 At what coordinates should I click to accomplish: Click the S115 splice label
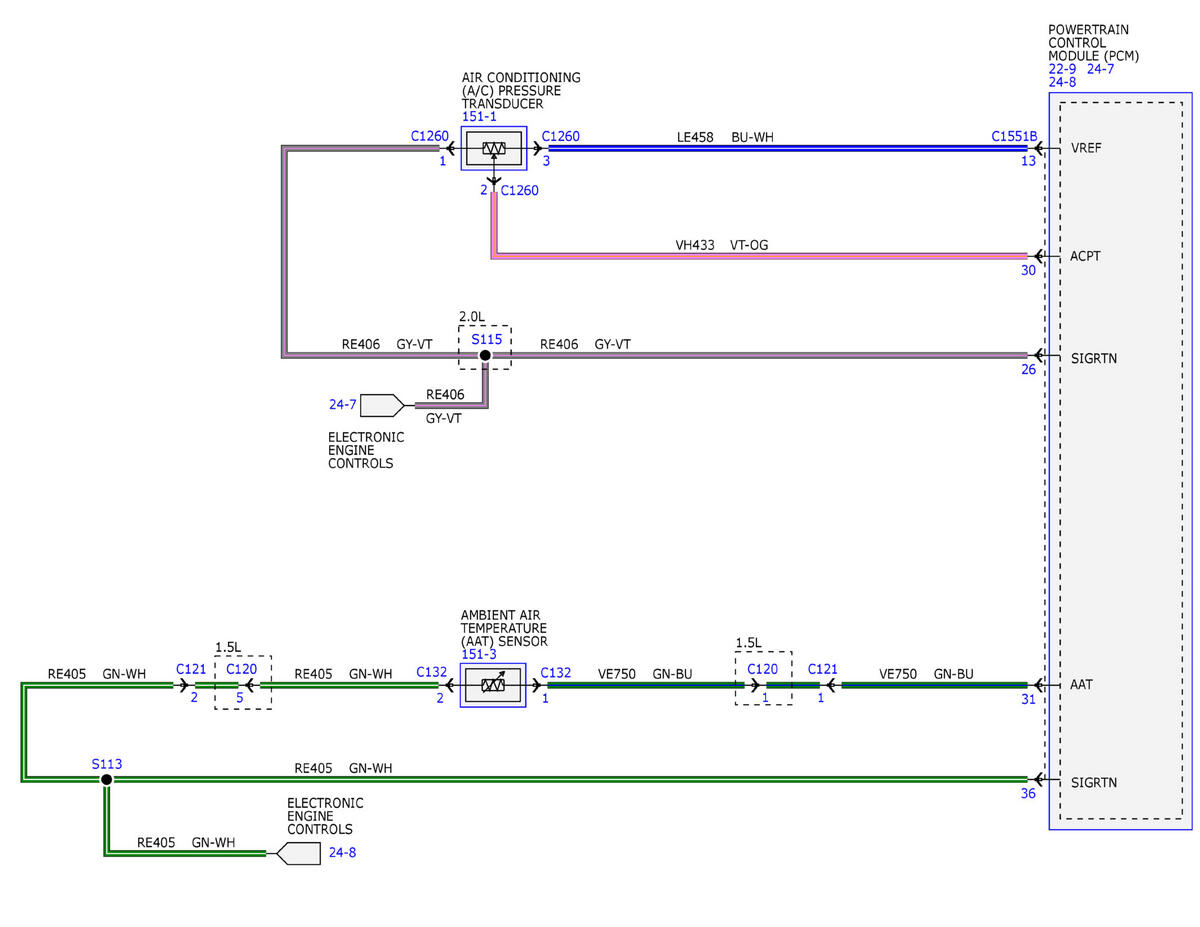[487, 339]
